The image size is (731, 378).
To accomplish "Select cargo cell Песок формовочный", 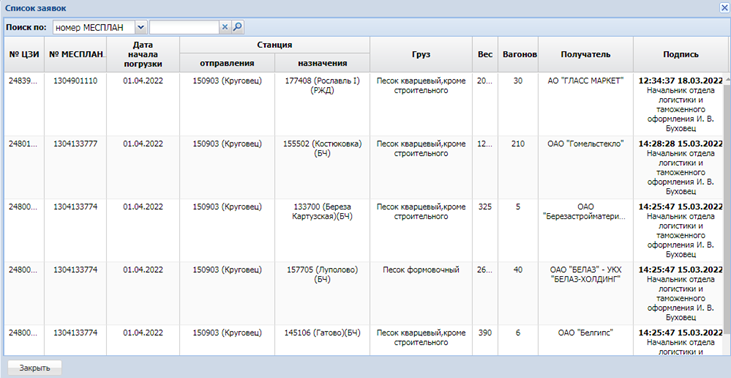I will coord(421,269).
